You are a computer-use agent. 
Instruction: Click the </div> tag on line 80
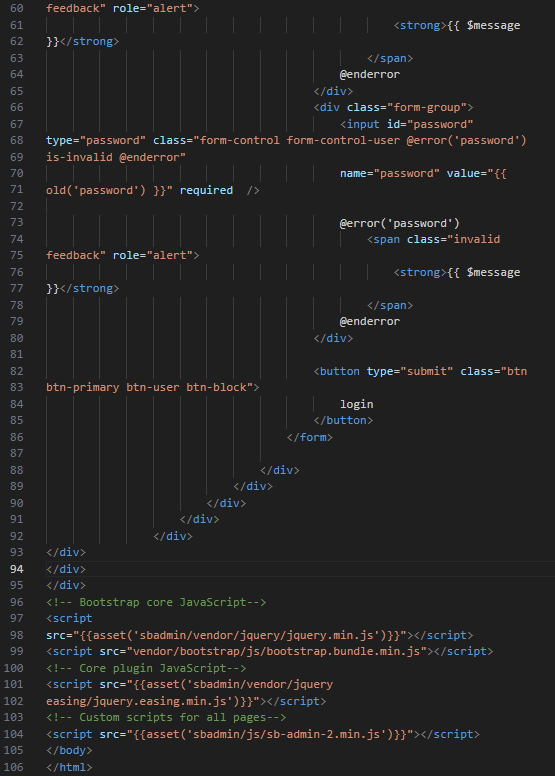(x=333, y=338)
